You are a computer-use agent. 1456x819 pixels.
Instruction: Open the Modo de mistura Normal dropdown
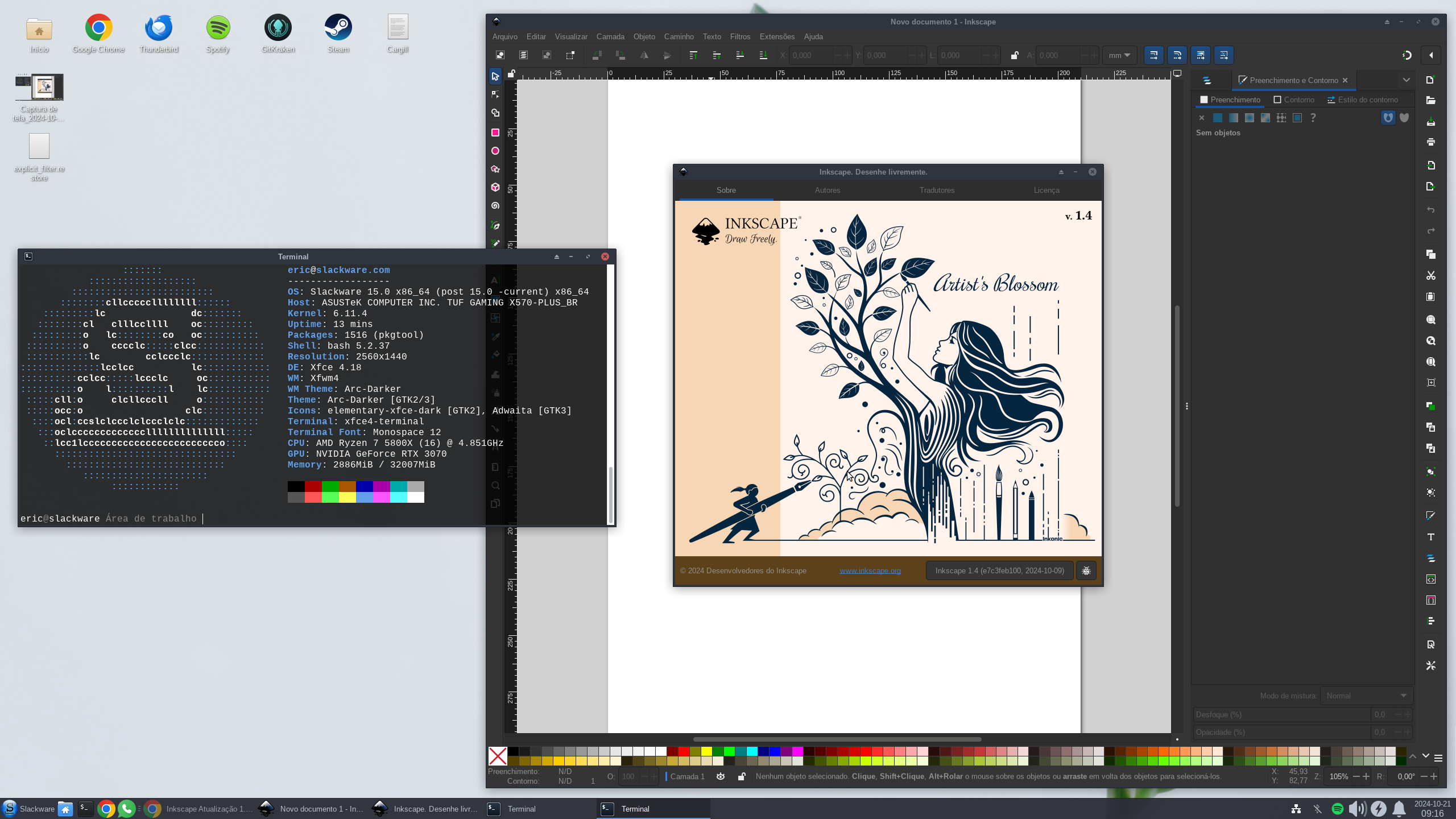click(x=1367, y=696)
